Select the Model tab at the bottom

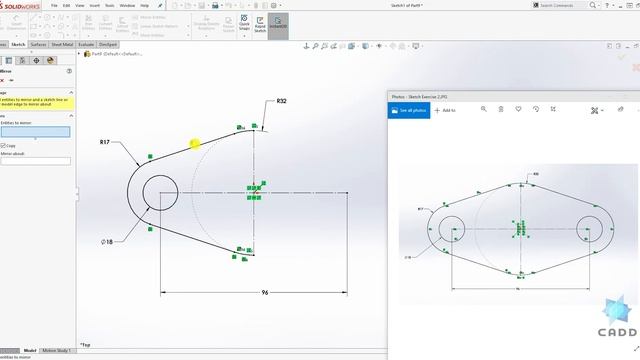30,351
